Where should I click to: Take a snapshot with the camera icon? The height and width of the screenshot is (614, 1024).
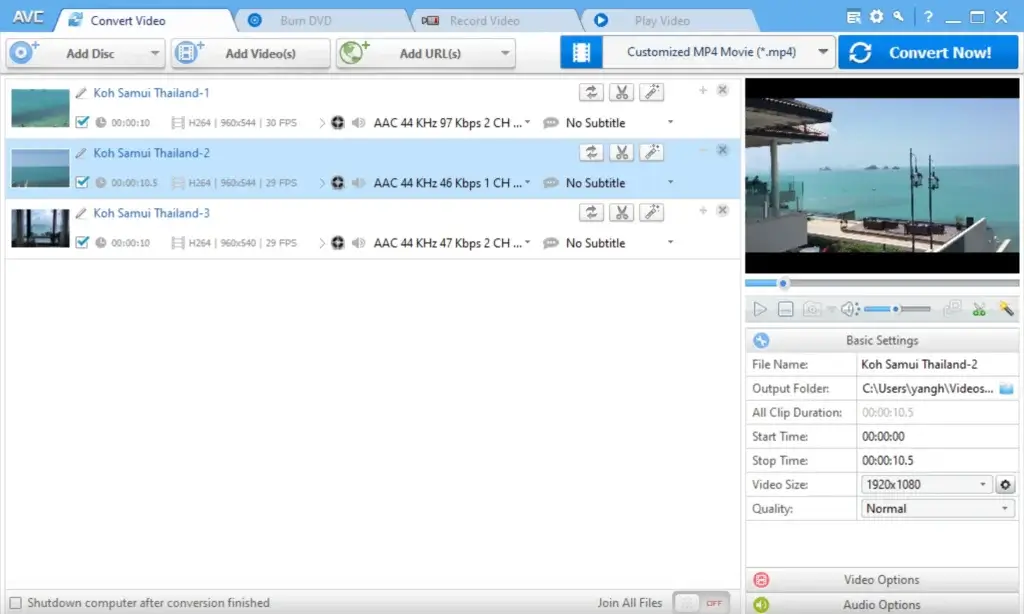[813, 310]
